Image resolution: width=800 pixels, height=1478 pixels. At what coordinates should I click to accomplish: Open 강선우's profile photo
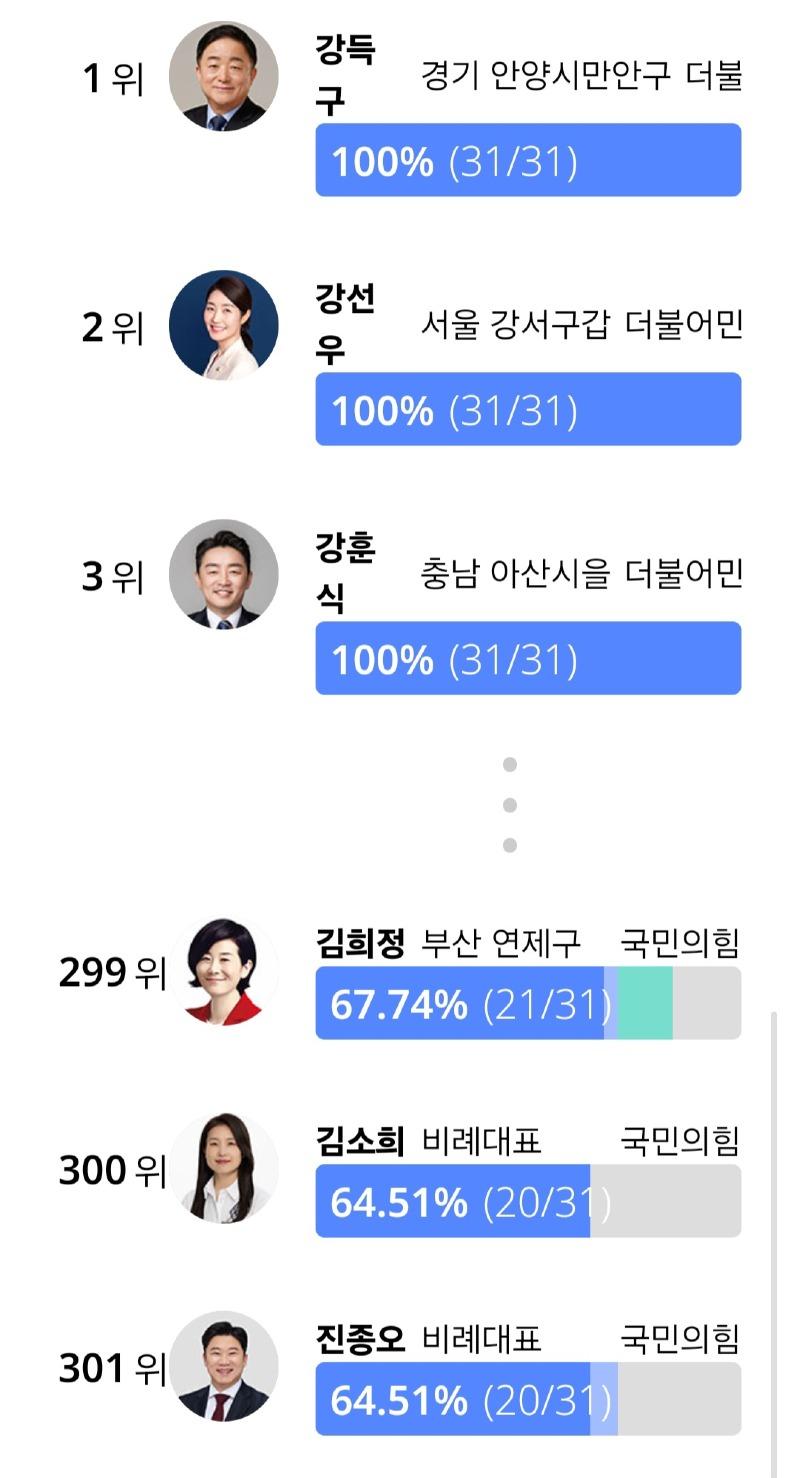point(224,325)
